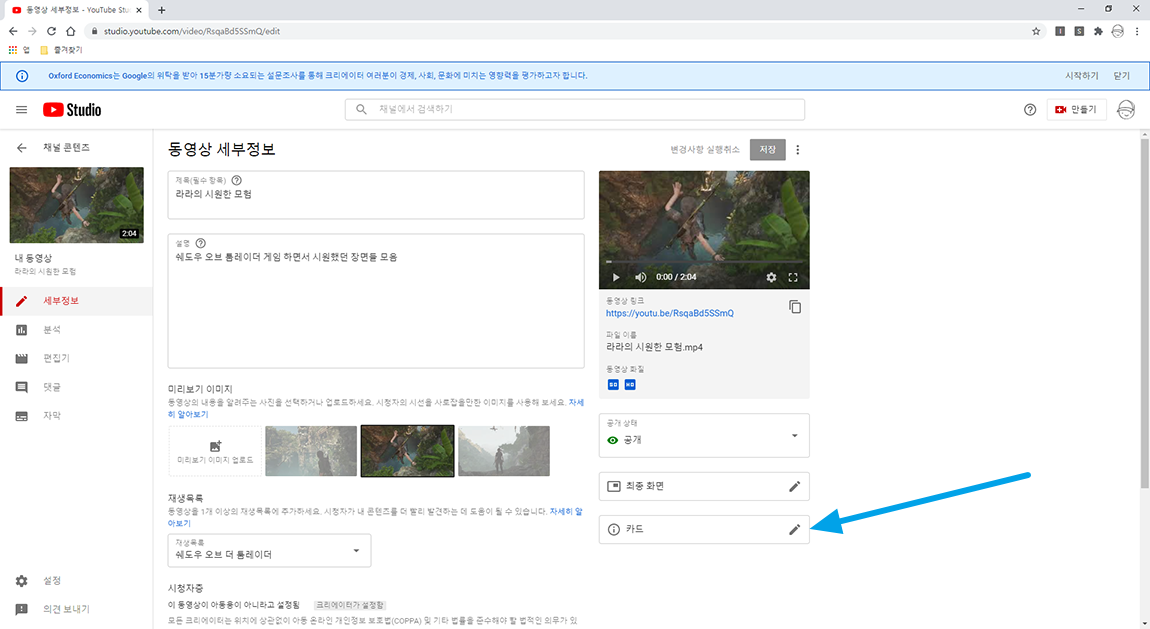The width and height of the screenshot is (1150, 629).
Task: Edit 카드 cards pencil icon
Action: [794, 529]
